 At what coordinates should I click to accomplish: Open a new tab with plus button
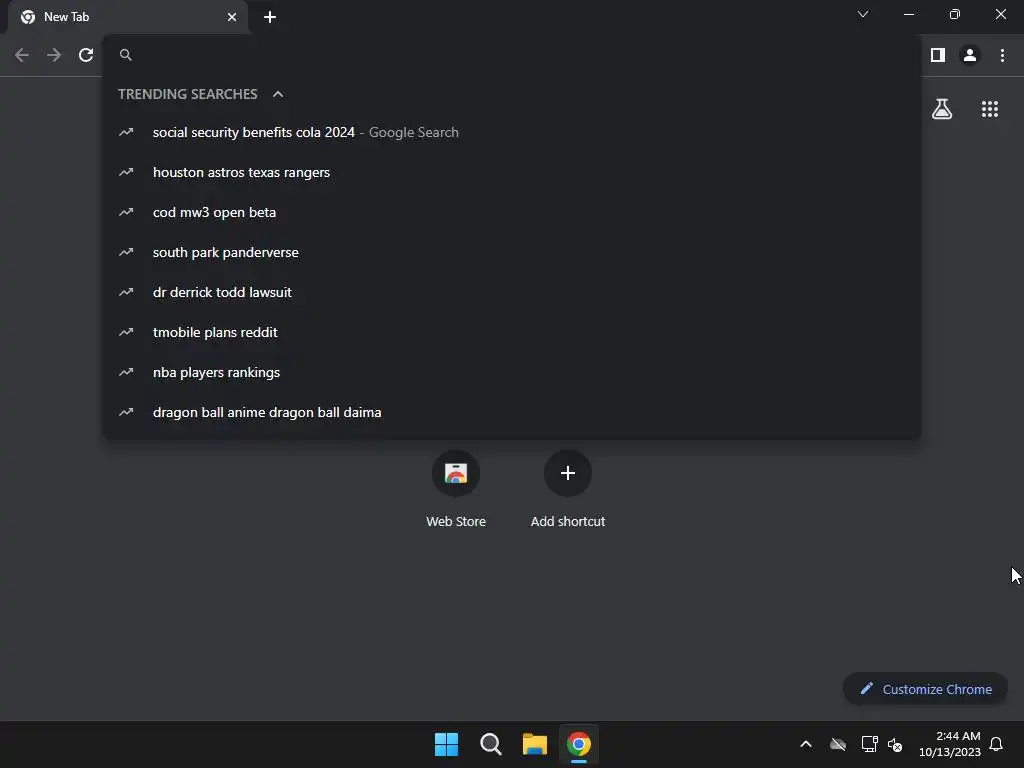pos(270,17)
